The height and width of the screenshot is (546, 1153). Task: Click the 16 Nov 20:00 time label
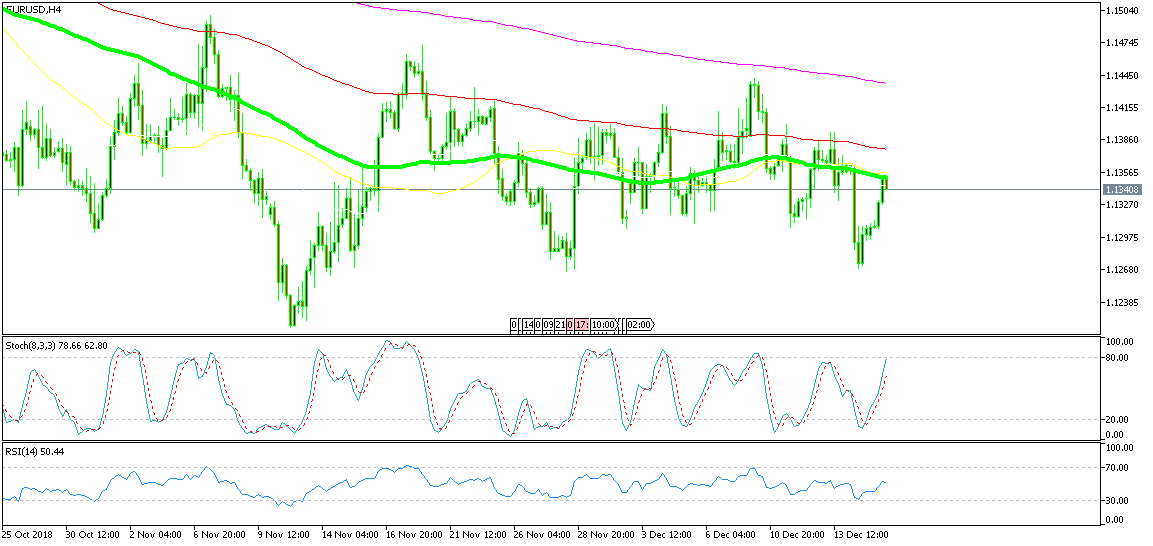[x=415, y=535]
